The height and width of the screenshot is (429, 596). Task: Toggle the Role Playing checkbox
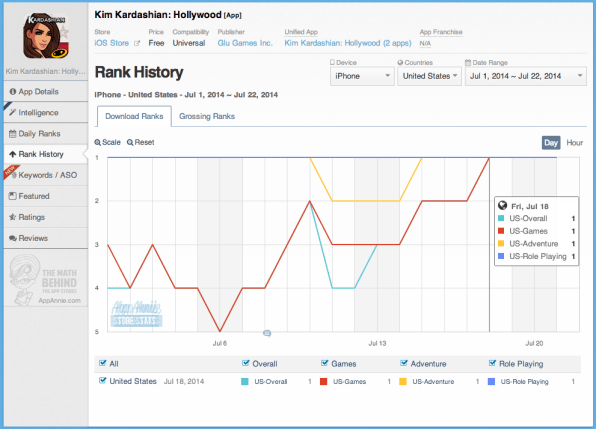(x=492, y=363)
